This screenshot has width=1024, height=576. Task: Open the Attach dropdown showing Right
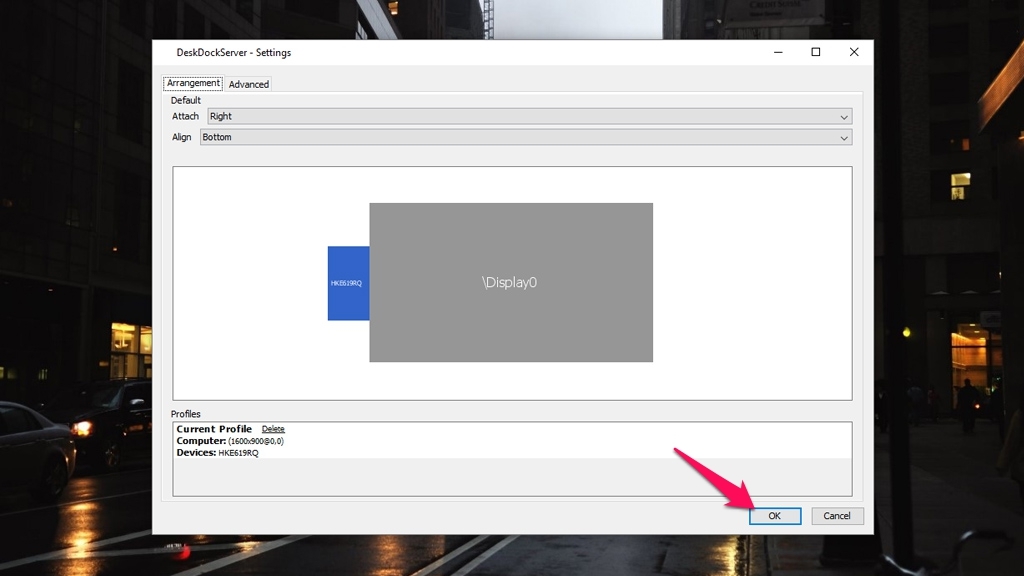530,116
